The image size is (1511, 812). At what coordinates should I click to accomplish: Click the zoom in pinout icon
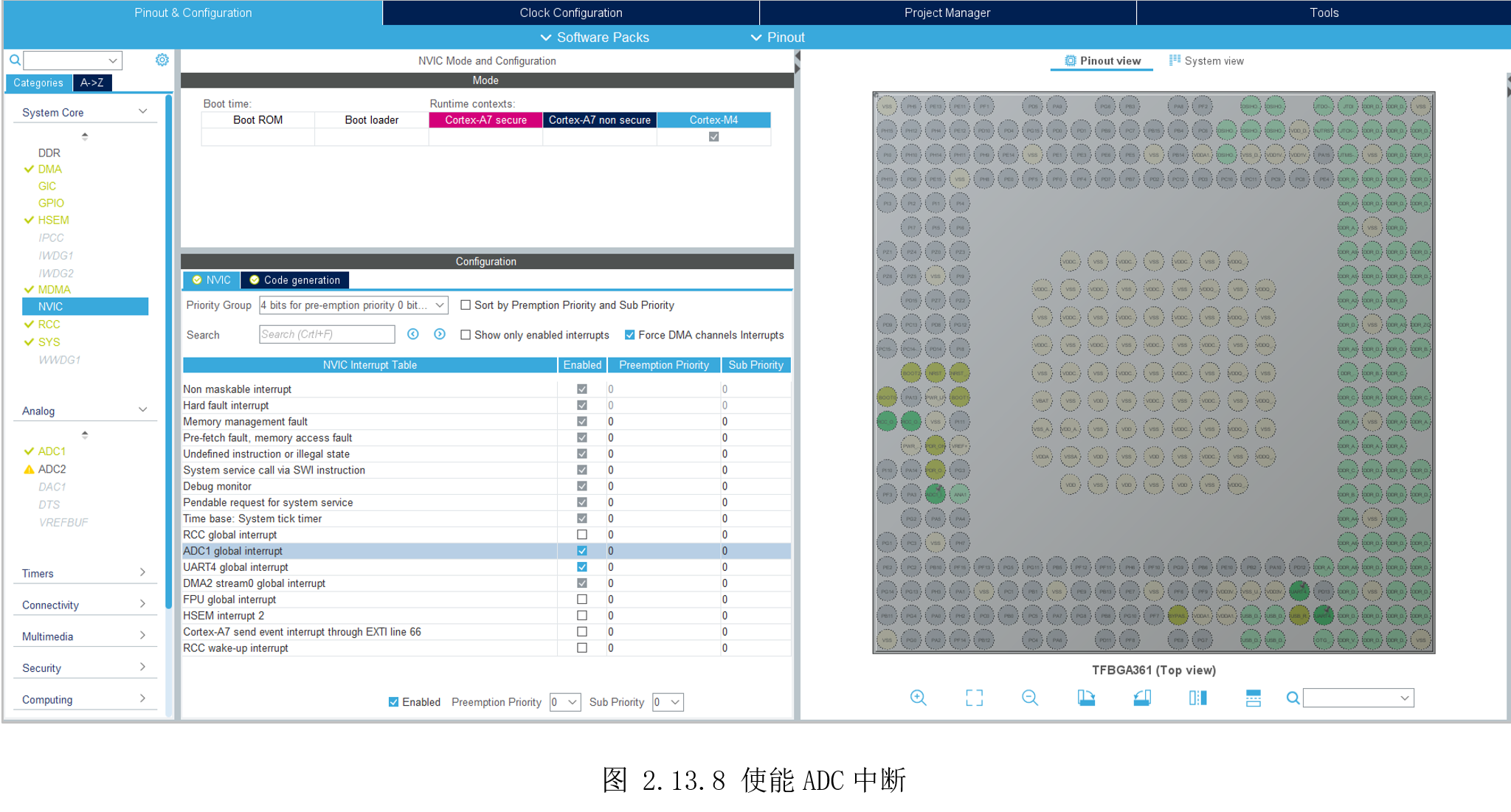(918, 698)
